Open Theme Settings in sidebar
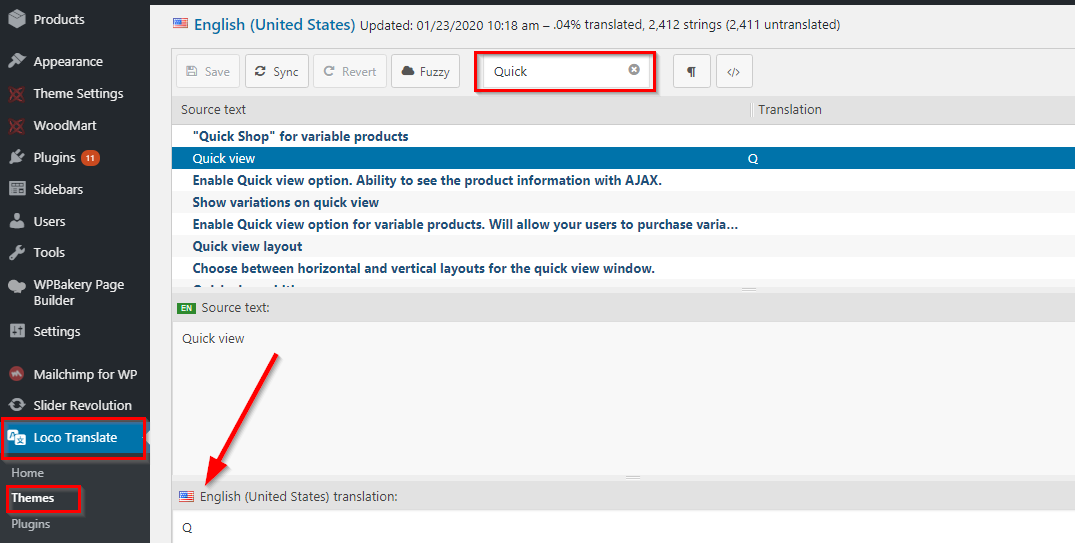The image size is (1075, 543). (x=78, y=93)
